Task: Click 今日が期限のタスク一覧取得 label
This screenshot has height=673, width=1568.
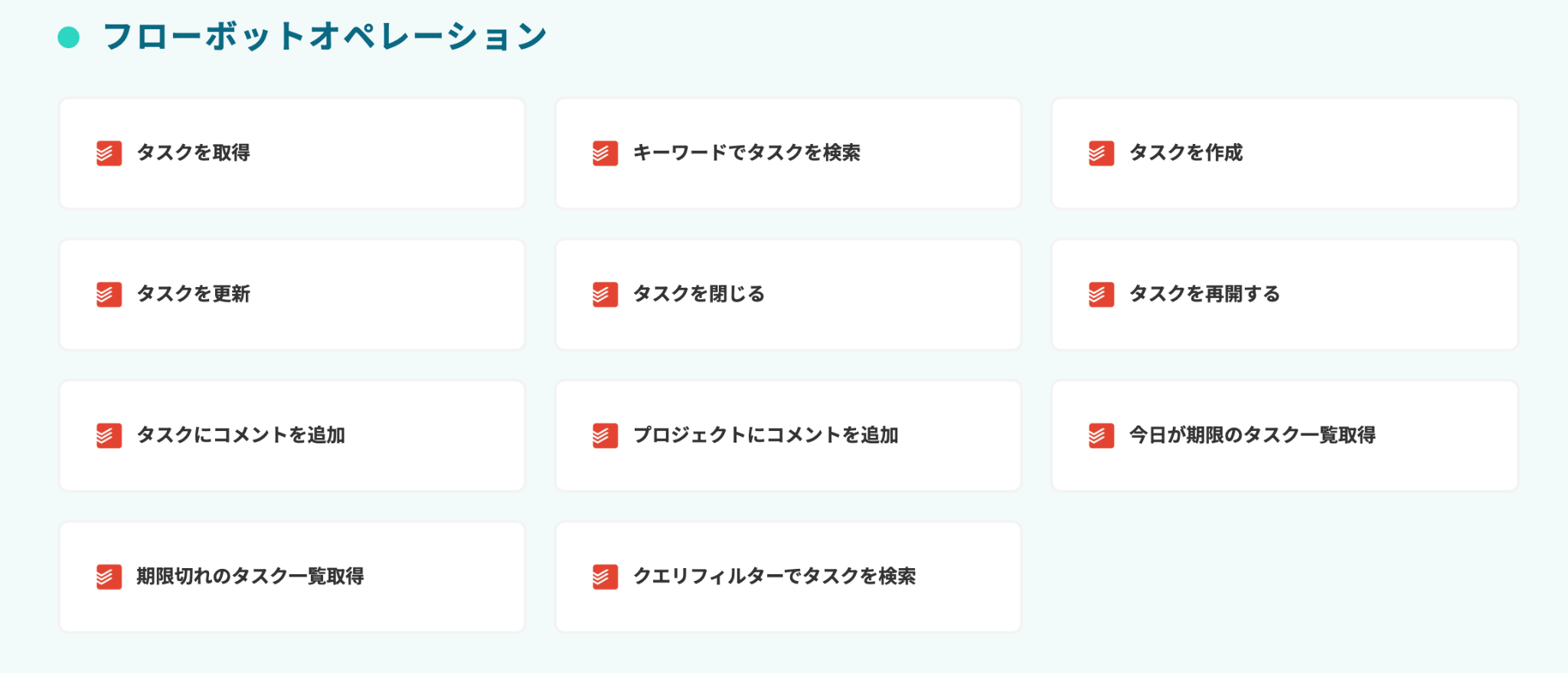Action: 1252,436
